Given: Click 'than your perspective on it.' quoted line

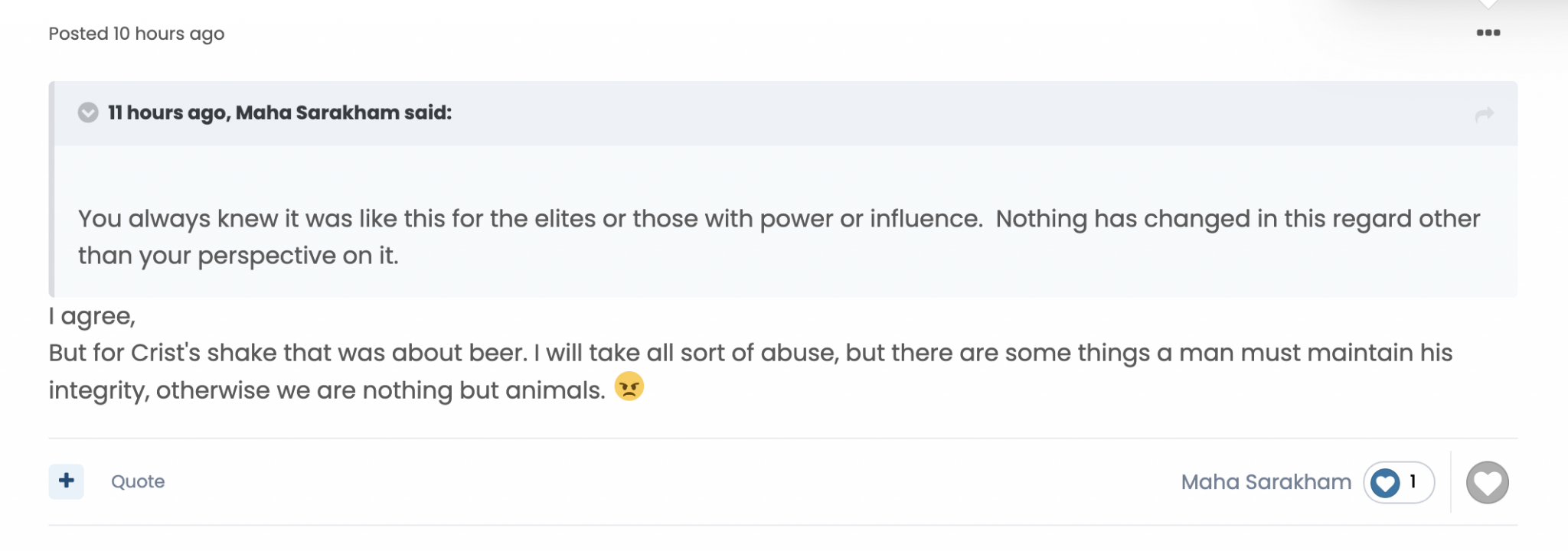Looking at the screenshot, I should coord(238,256).
